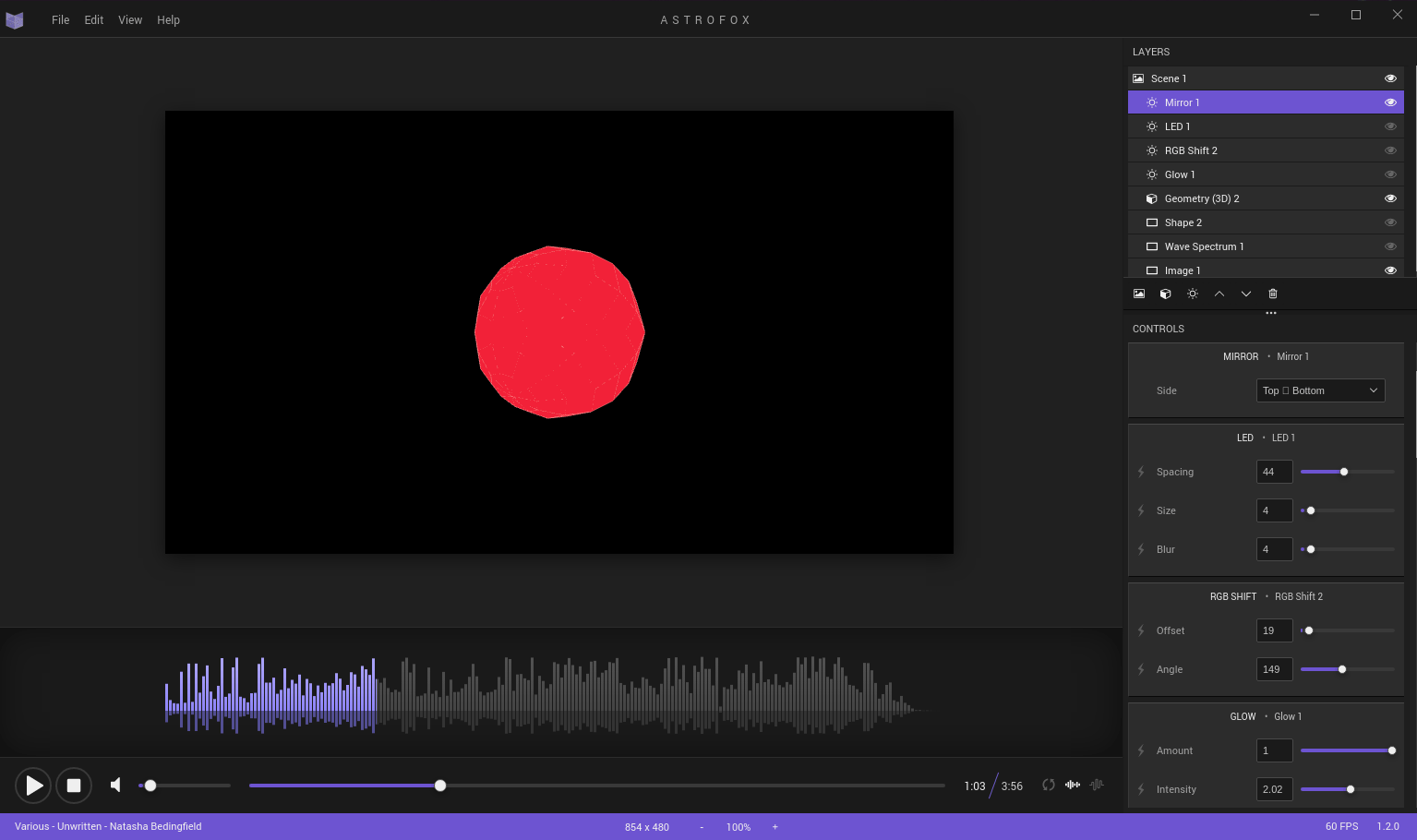Viewport: 1417px width, 840px height.
Task: Toggle visibility of Mirror 1 layer
Action: [1390, 102]
